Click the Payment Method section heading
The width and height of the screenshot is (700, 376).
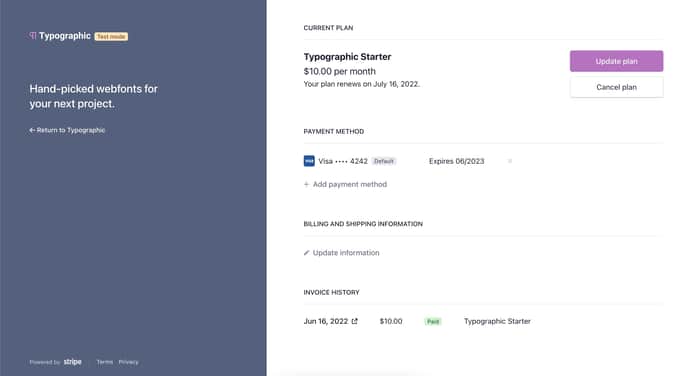pos(333,131)
